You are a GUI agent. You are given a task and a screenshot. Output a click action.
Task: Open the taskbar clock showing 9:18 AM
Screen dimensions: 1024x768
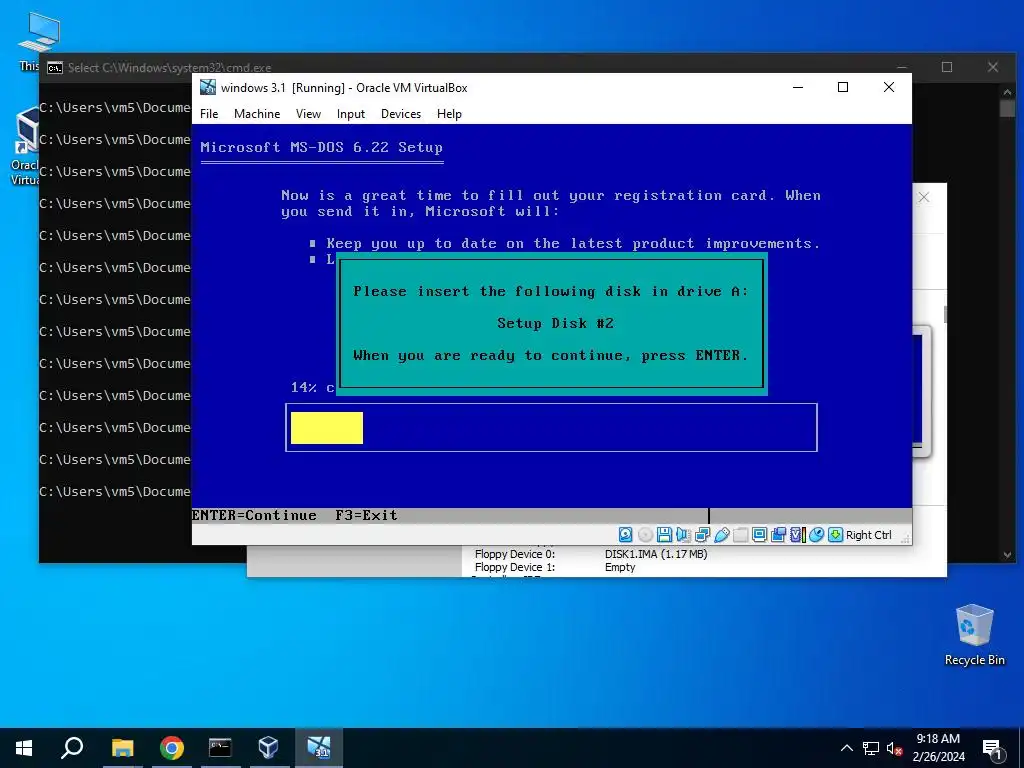pos(938,748)
